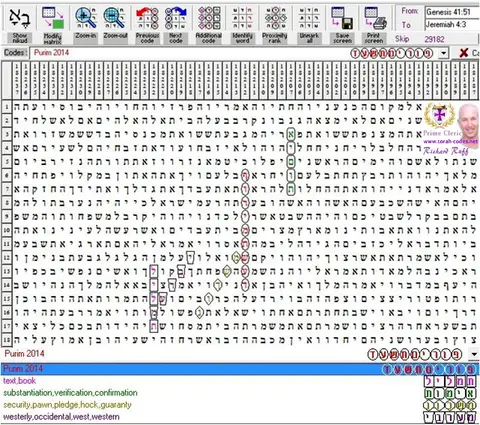Click row header 18 of the matrix
Viewport: 480px width, 425px height.
coord(7,340)
